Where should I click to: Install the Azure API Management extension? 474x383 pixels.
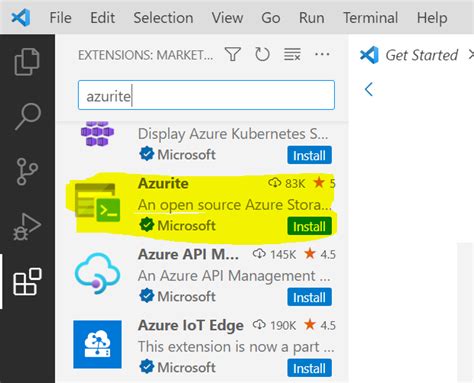click(x=309, y=297)
